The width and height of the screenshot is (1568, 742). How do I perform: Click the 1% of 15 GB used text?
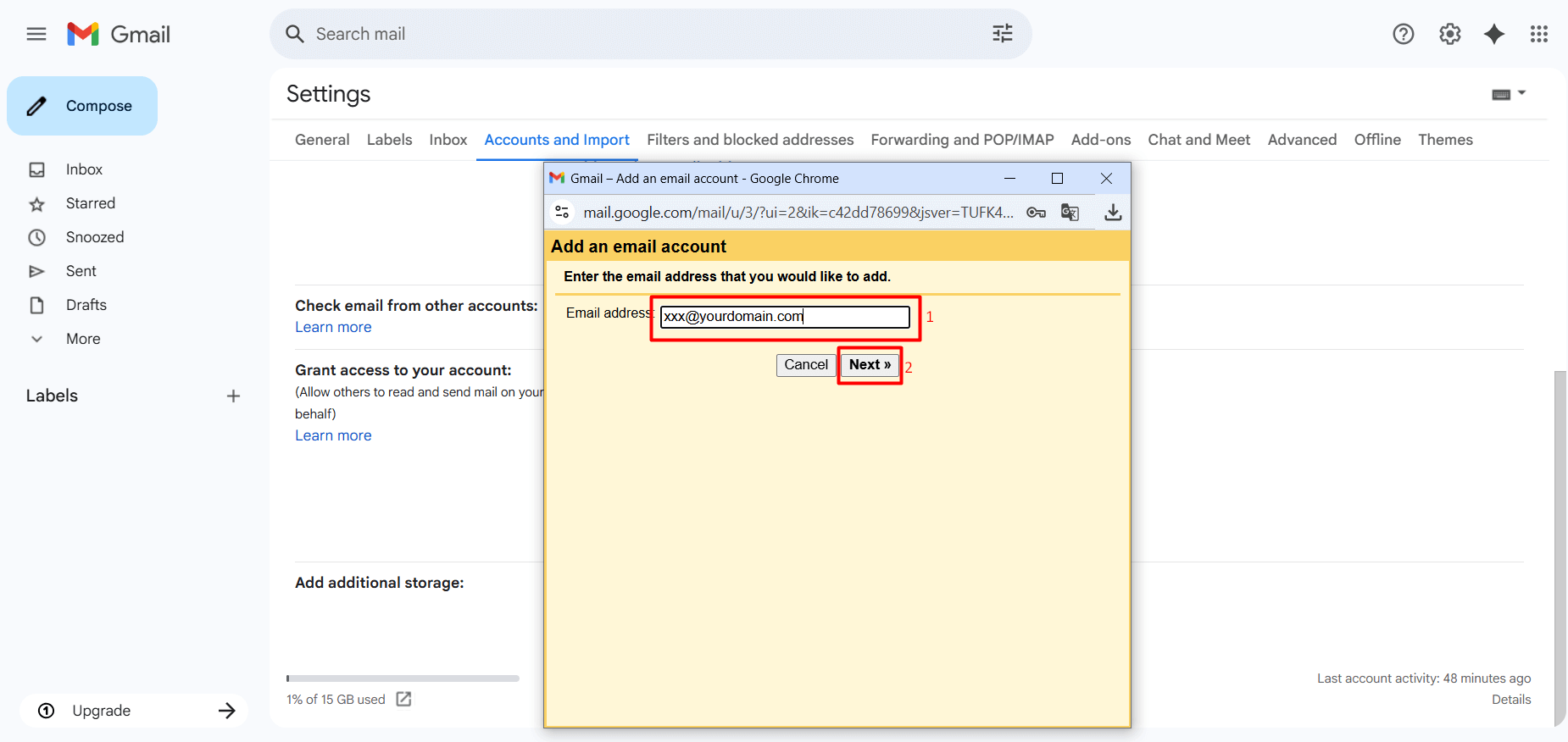click(x=336, y=700)
